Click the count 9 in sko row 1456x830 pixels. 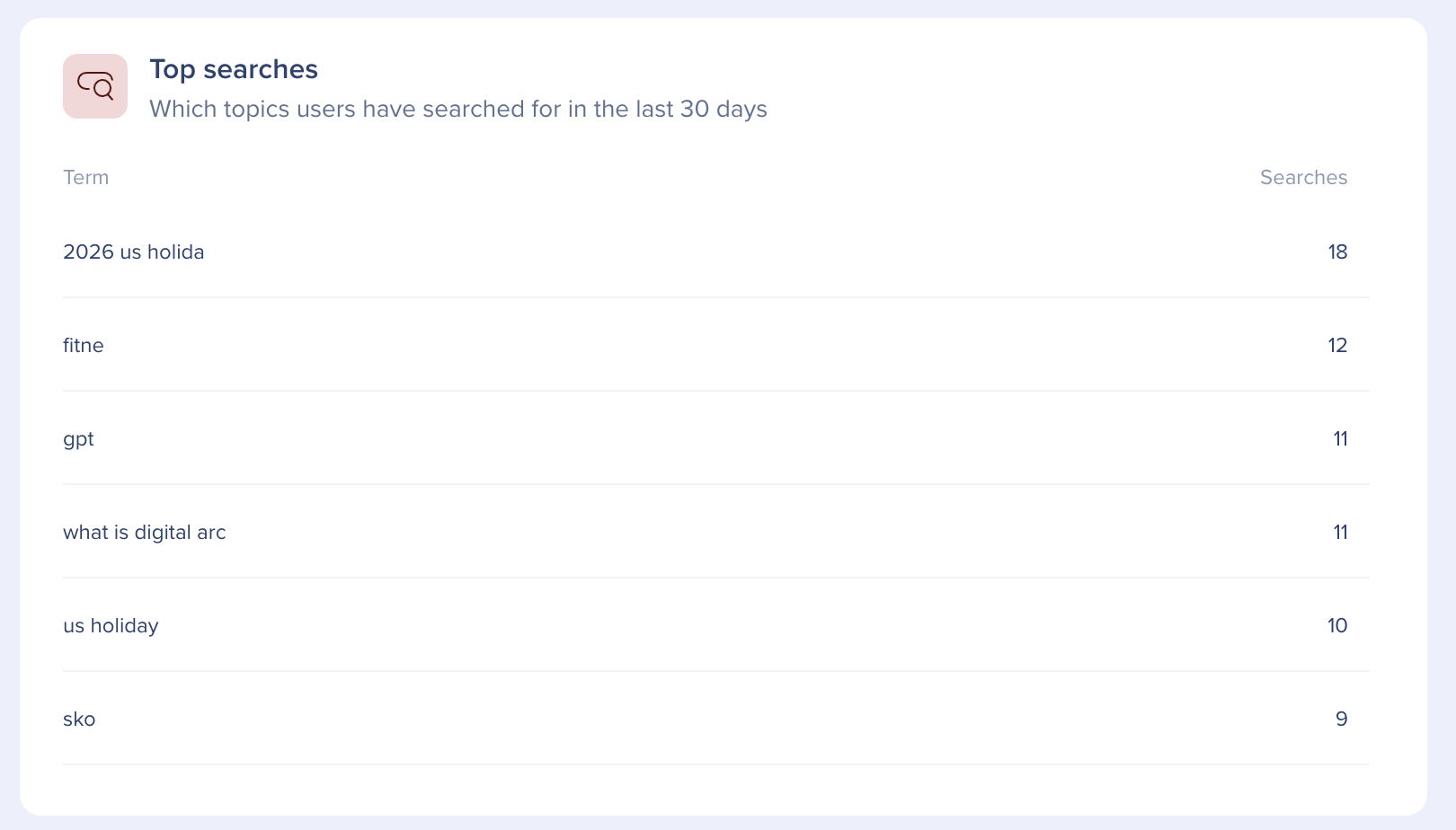1341,720
